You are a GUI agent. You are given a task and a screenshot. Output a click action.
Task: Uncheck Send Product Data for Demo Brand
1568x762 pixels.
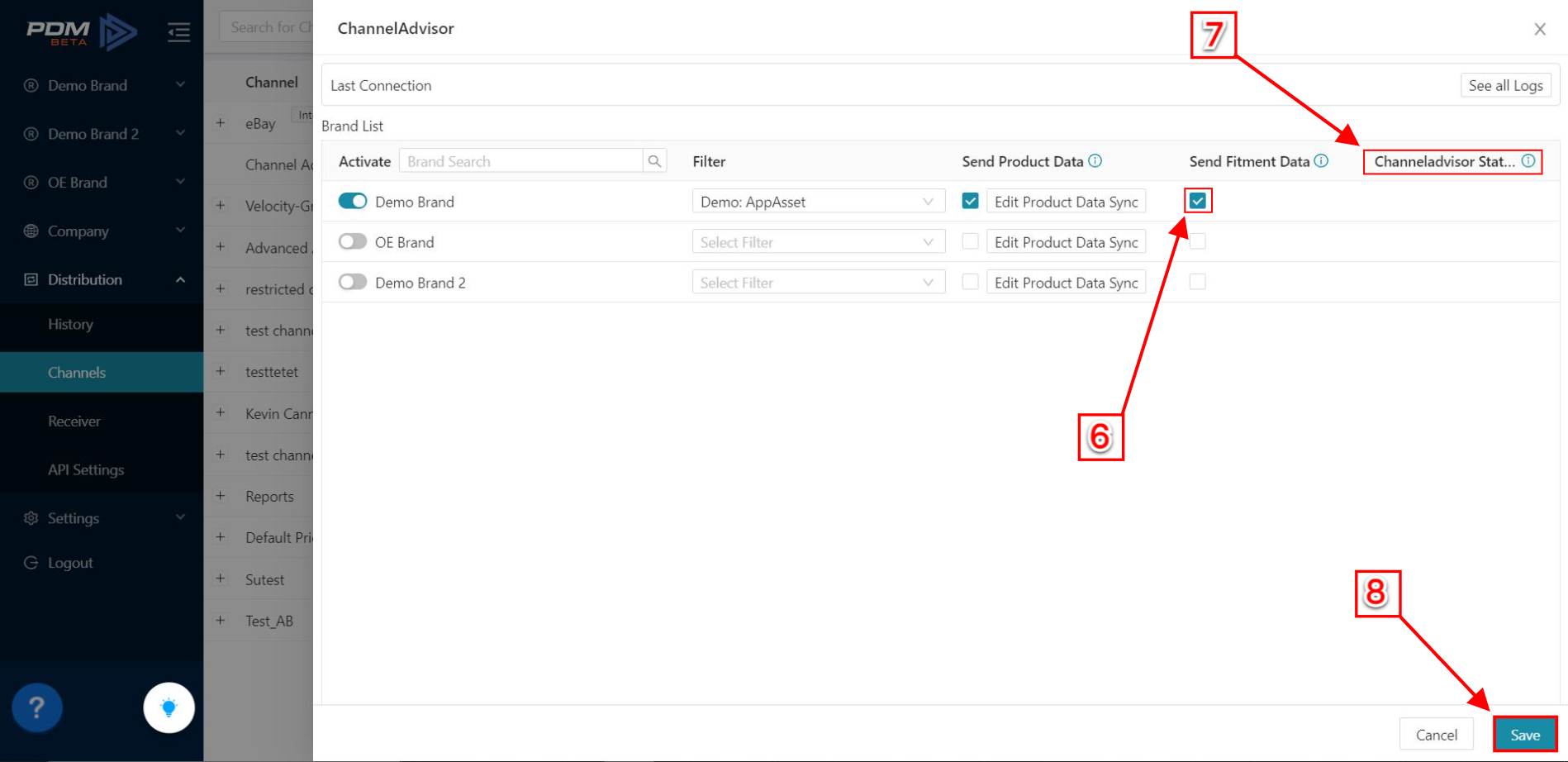point(971,201)
